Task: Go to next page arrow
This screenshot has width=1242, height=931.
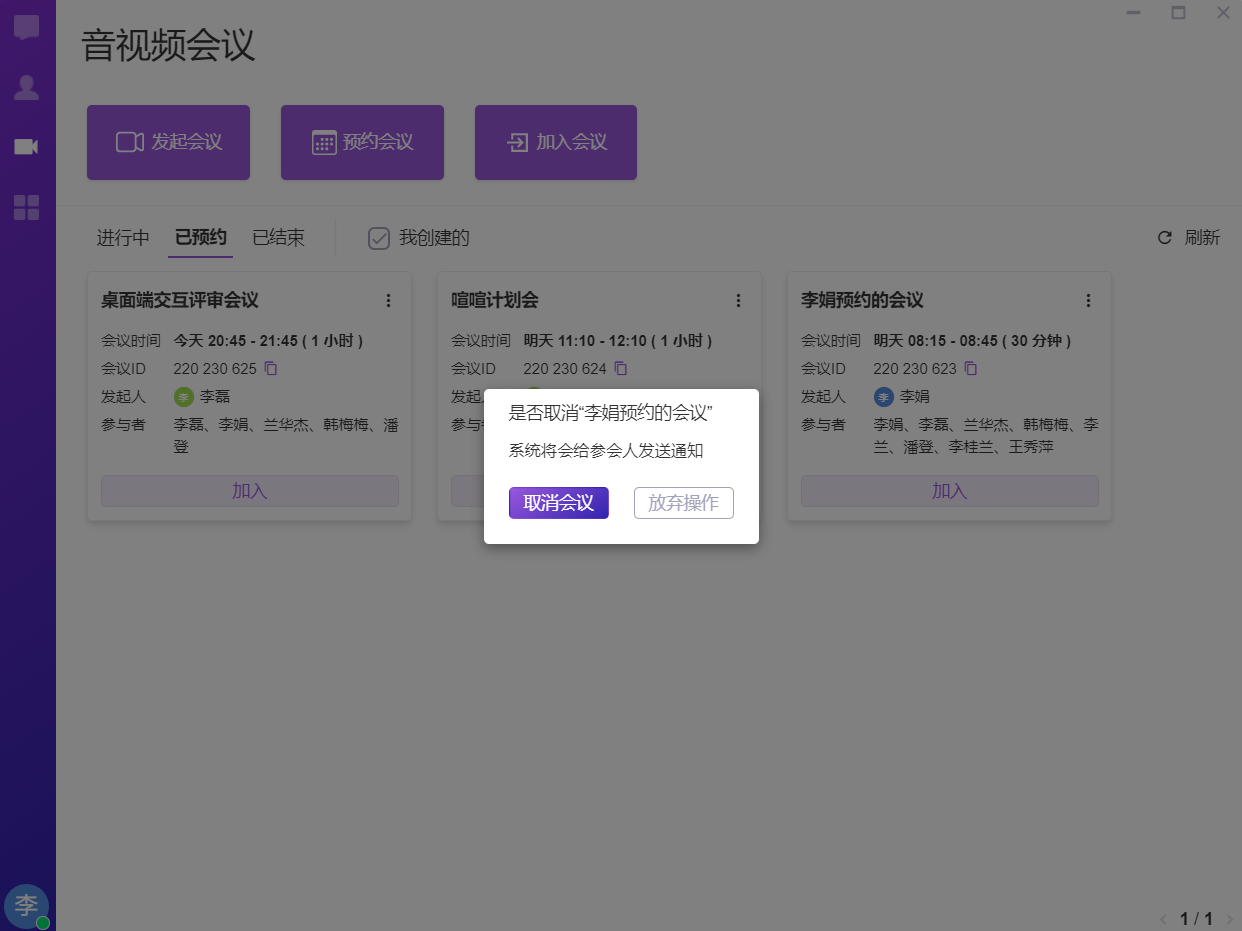Action: (1229, 918)
